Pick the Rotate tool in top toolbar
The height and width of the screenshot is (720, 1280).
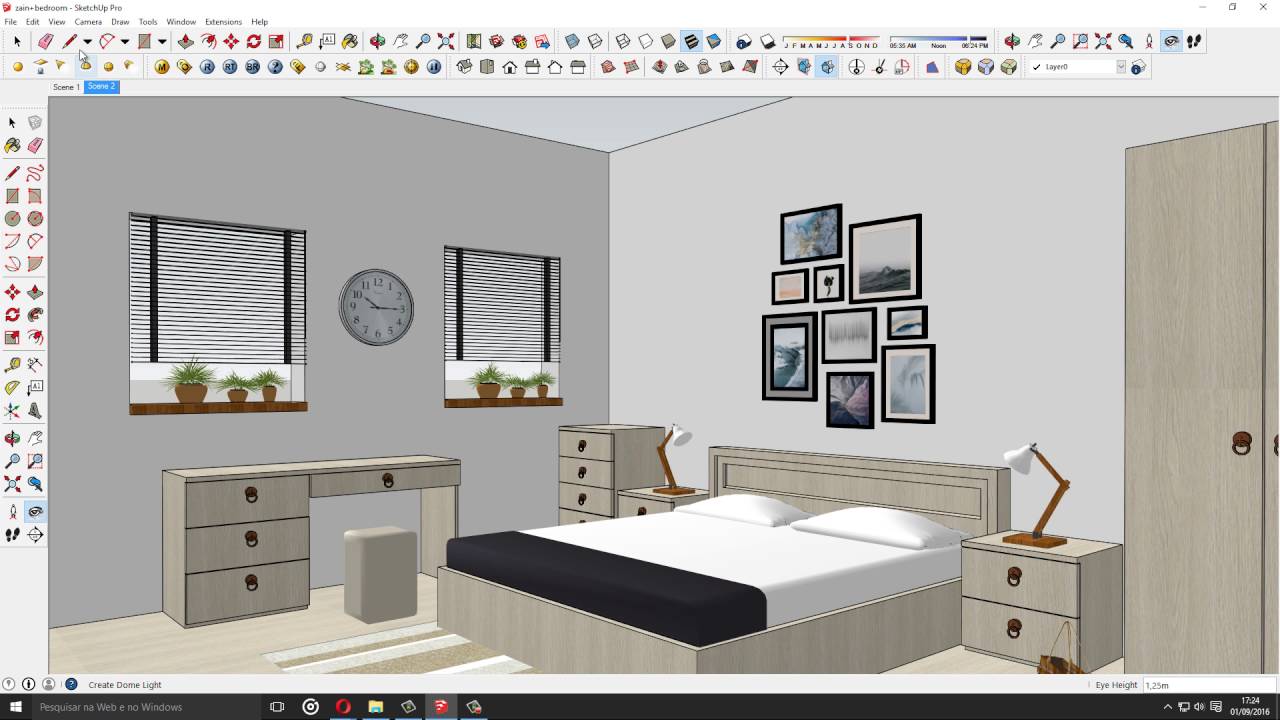pyautogui.click(x=254, y=41)
